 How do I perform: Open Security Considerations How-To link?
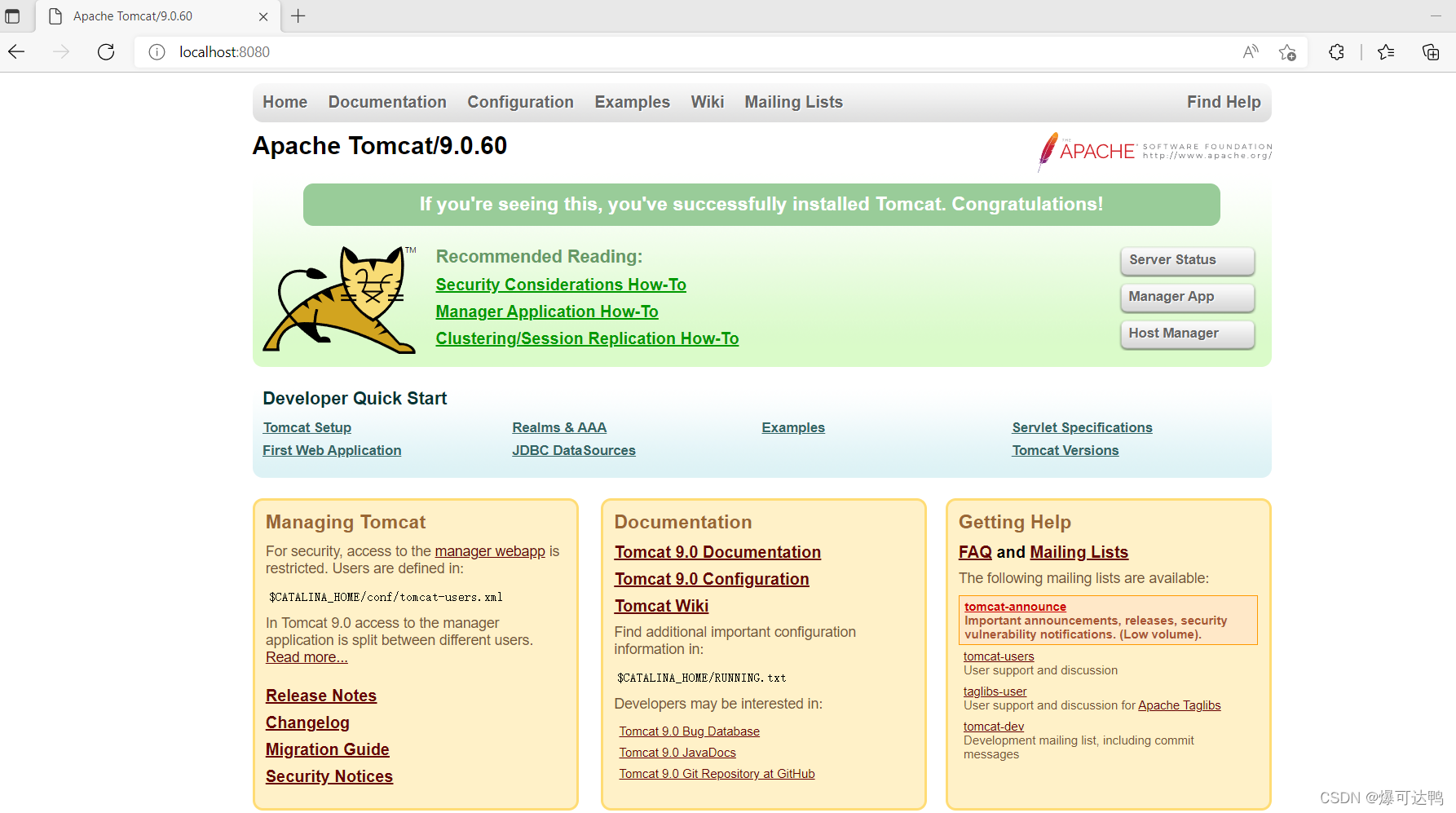pos(561,285)
